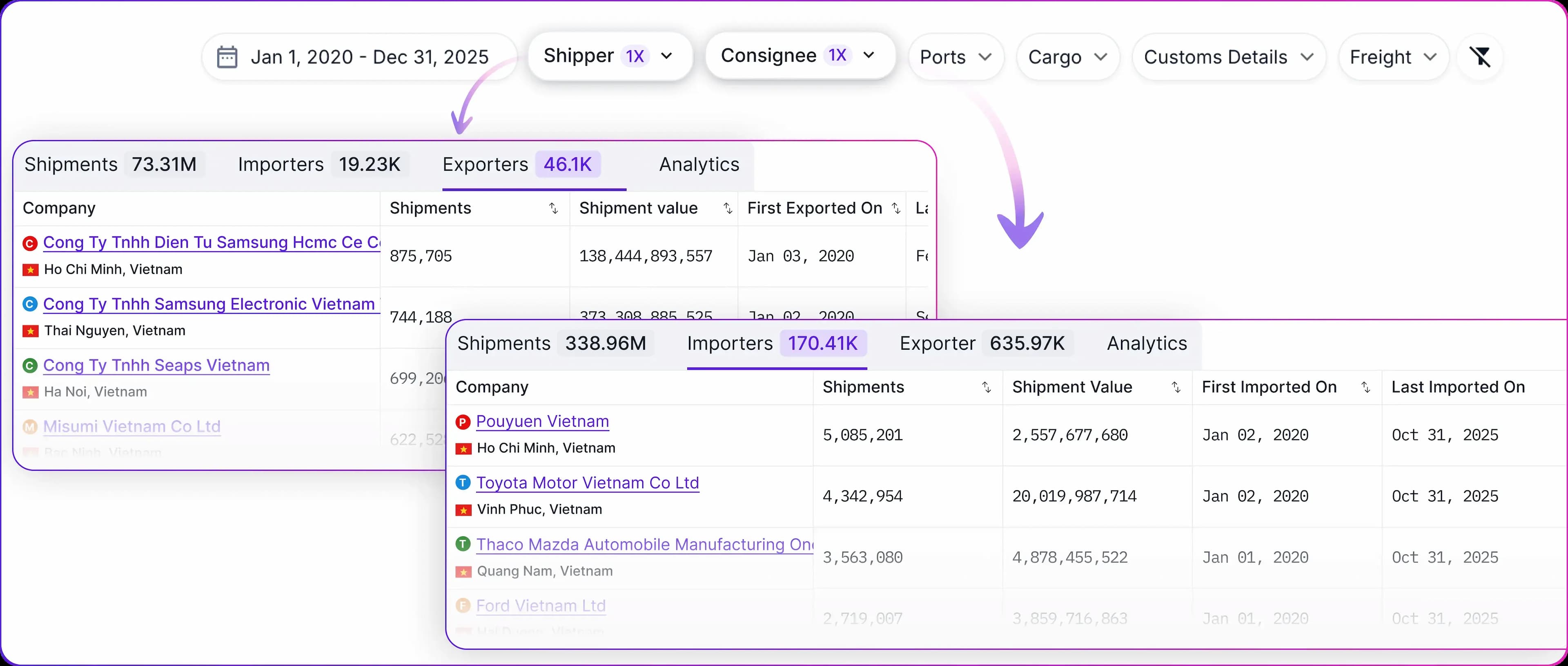The height and width of the screenshot is (666, 1568).
Task: Click red P badge beside Pouyuen Vietnam
Action: click(463, 422)
